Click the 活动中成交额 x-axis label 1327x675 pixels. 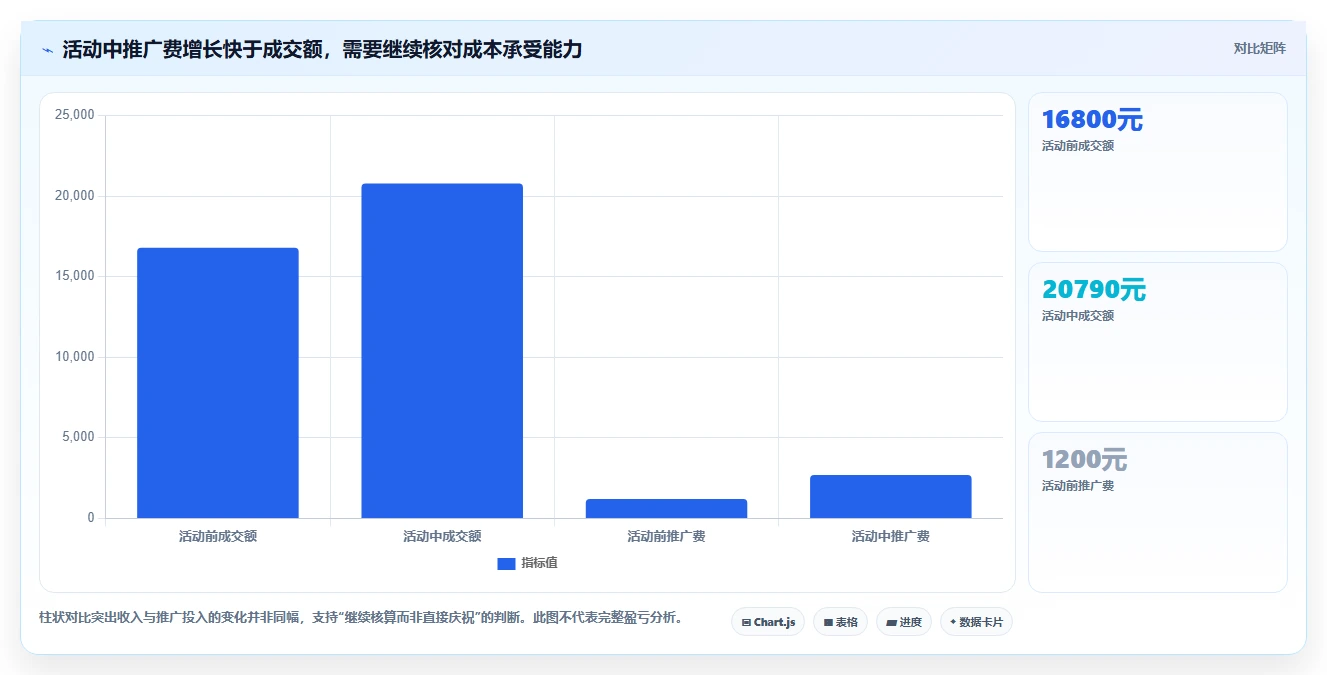(442, 536)
